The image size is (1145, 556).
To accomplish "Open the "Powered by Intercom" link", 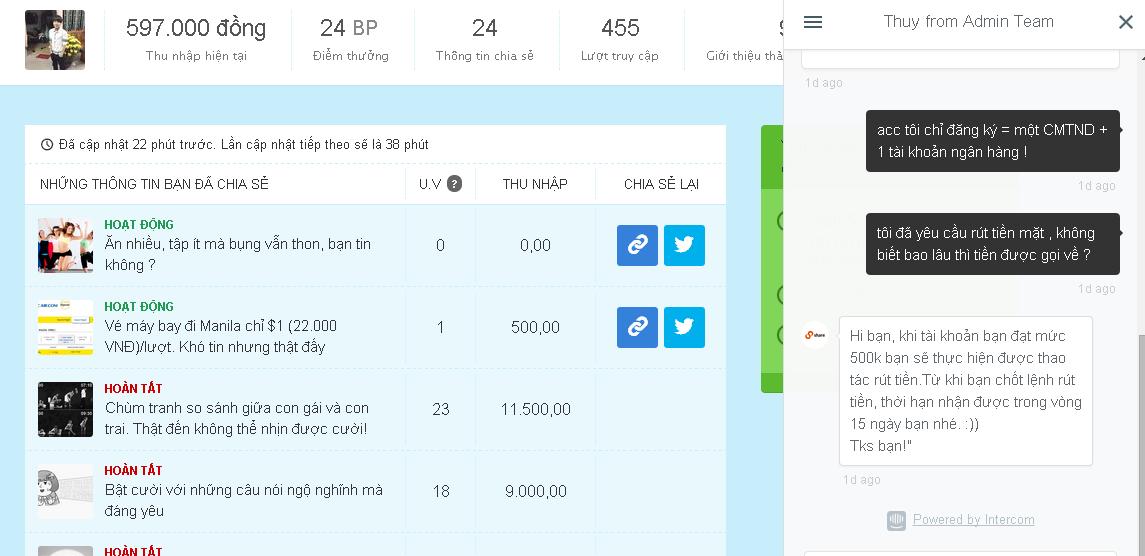I will click(x=973, y=520).
